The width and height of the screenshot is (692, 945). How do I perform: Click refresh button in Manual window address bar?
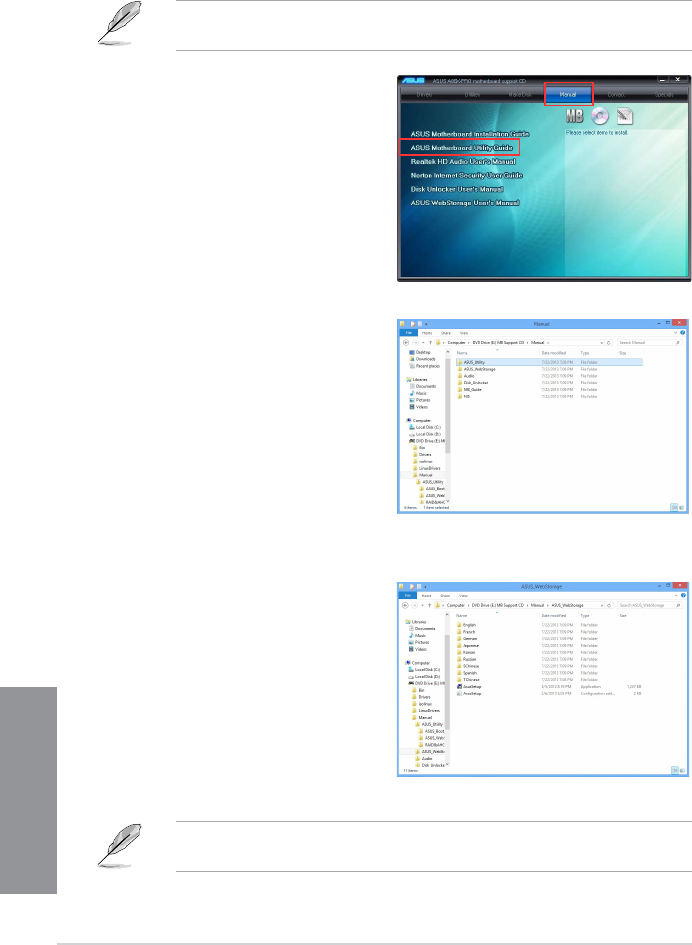(x=610, y=342)
